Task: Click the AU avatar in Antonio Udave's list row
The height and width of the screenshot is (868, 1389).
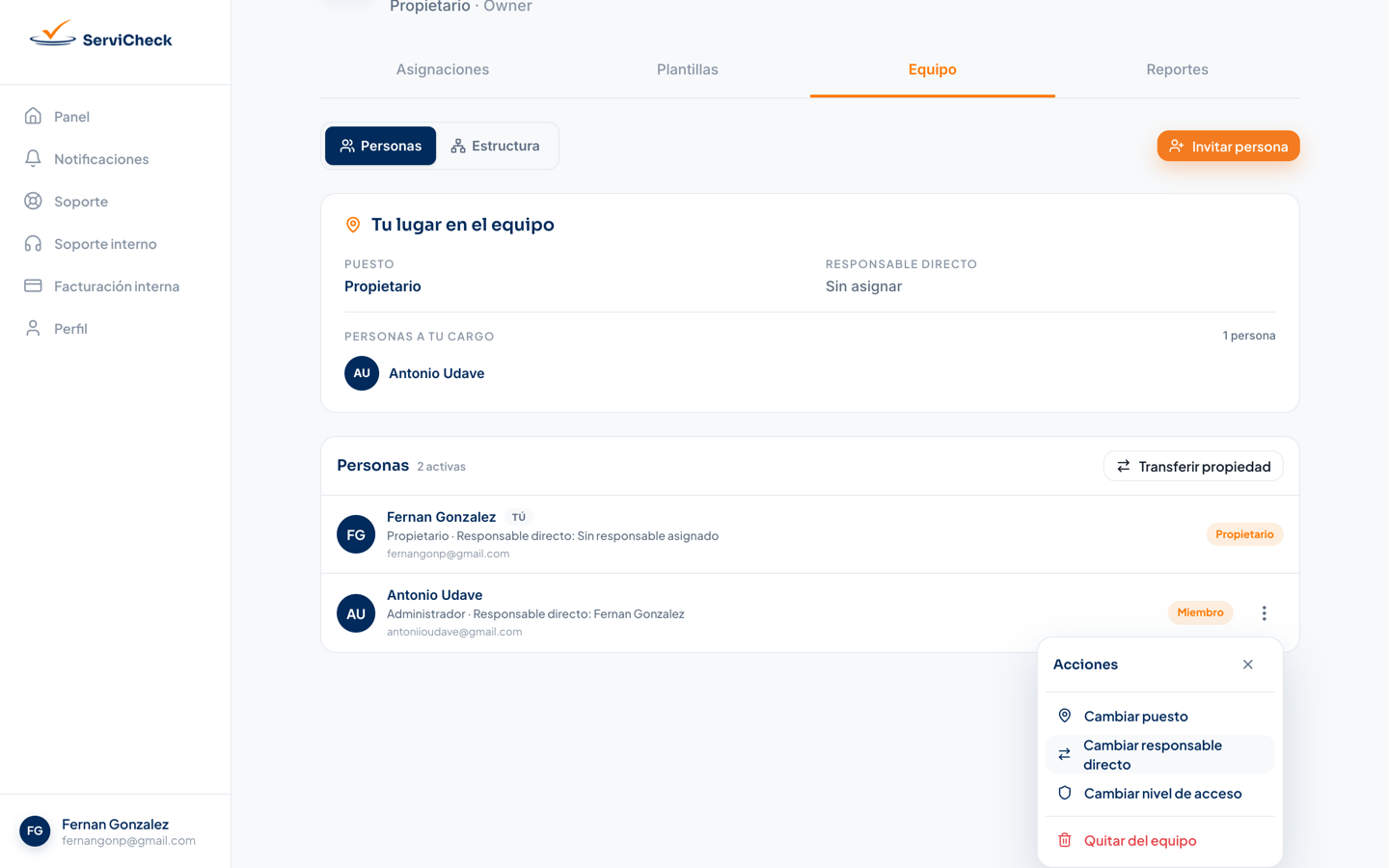Action: [x=356, y=613]
